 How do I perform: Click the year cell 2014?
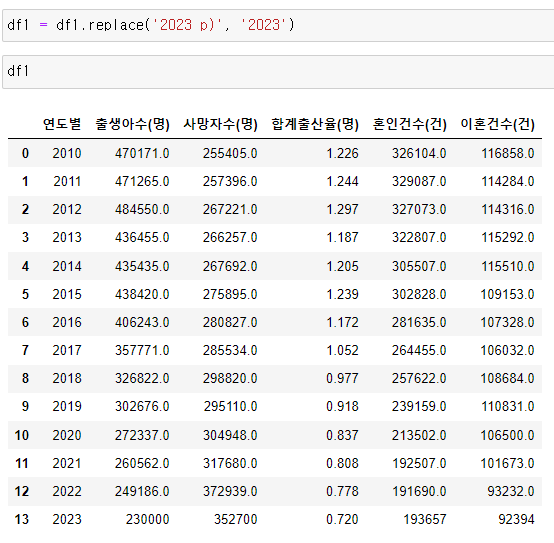pos(67,266)
